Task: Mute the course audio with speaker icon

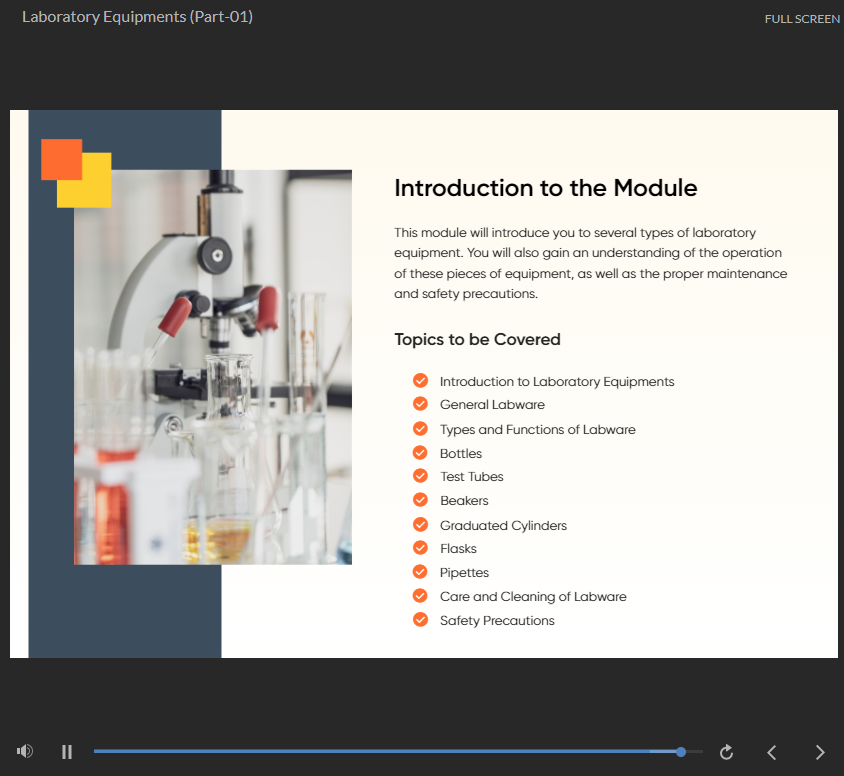Action: coord(25,751)
